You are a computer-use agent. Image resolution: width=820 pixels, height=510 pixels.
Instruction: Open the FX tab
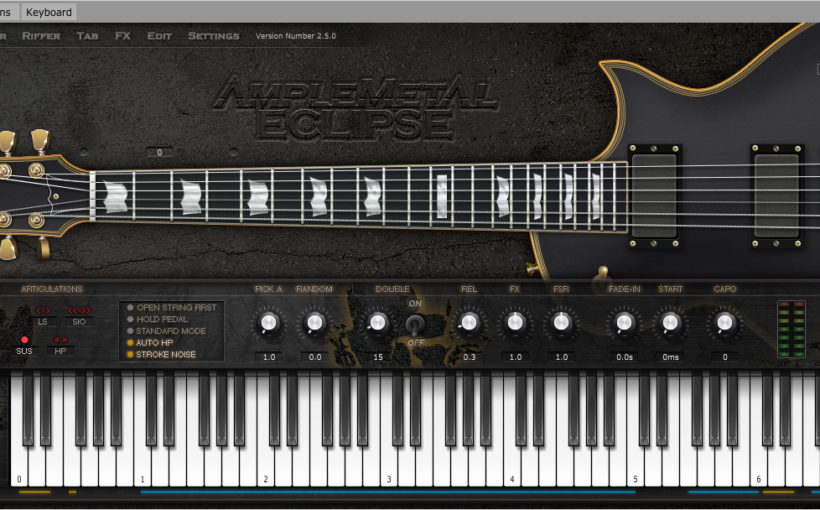point(122,36)
